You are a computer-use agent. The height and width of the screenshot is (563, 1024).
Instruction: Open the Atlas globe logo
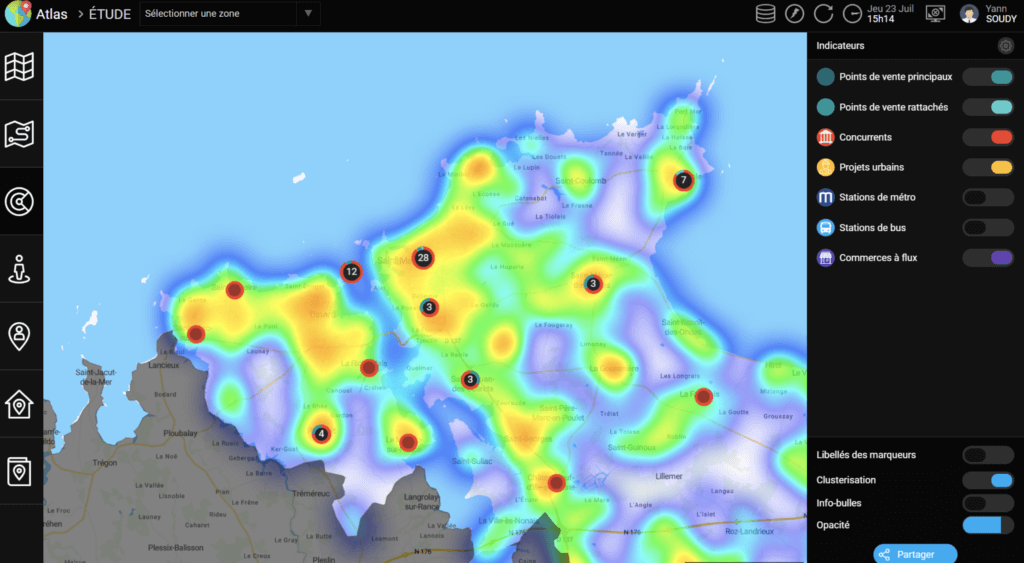click(x=18, y=13)
